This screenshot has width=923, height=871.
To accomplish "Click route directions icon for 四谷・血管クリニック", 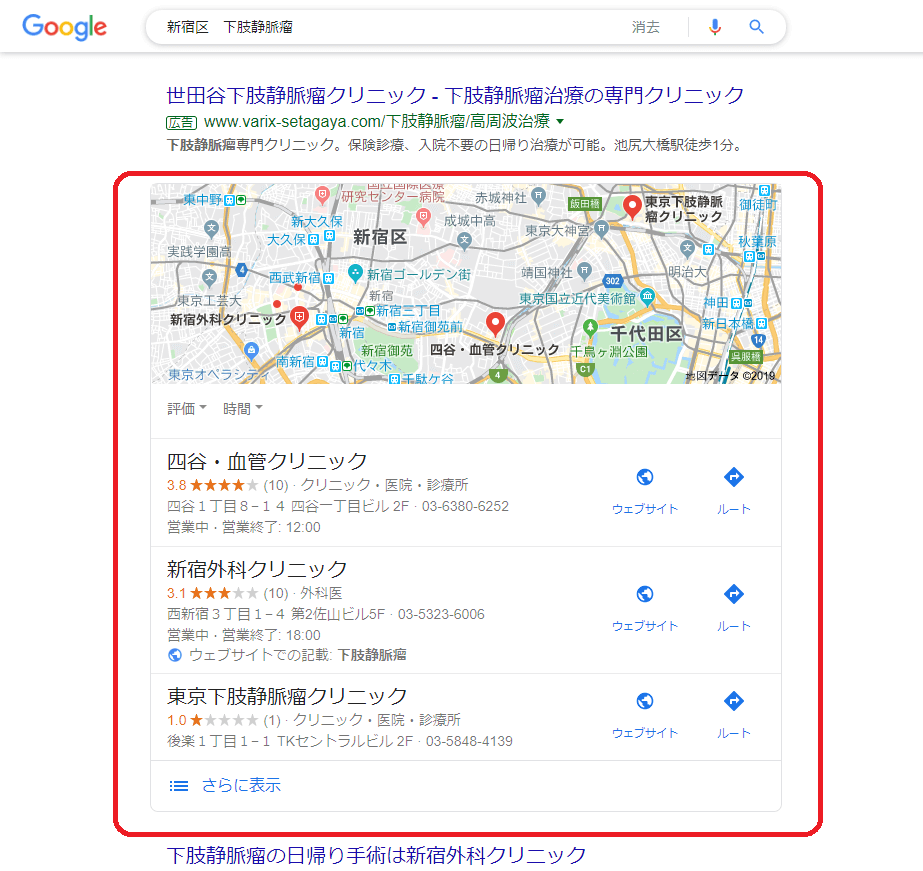I will 733,477.
